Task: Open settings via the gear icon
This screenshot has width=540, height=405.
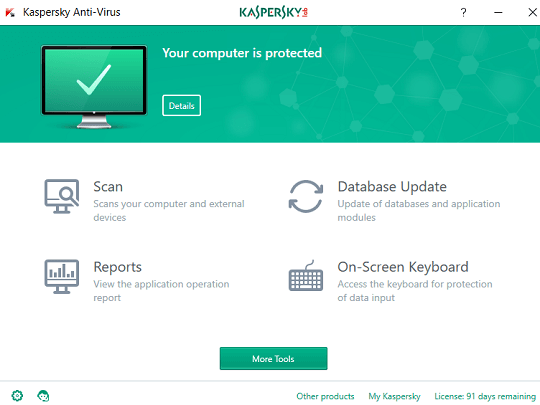Action: click(17, 396)
